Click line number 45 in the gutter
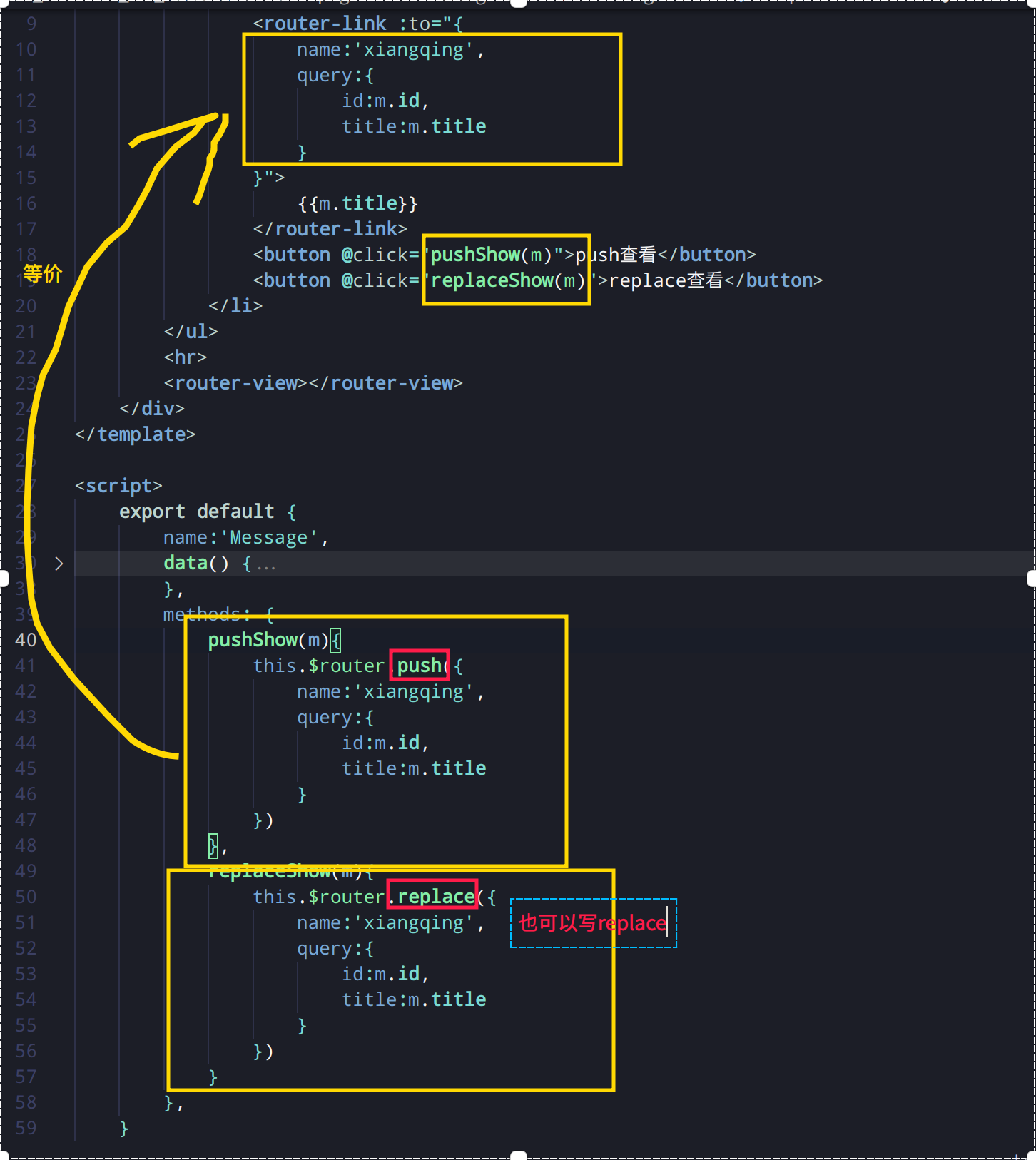The height and width of the screenshot is (1160, 1036). [26, 768]
